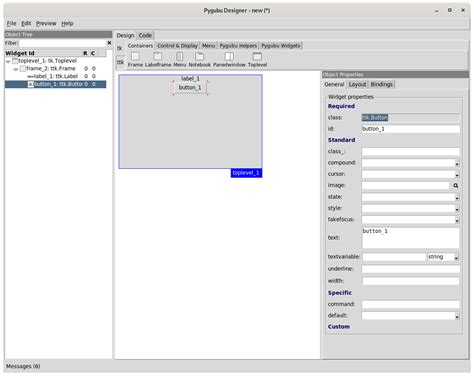Open the textvariable type dropdown
The image size is (474, 376).
pyautogui.click(x=456, y=257)
